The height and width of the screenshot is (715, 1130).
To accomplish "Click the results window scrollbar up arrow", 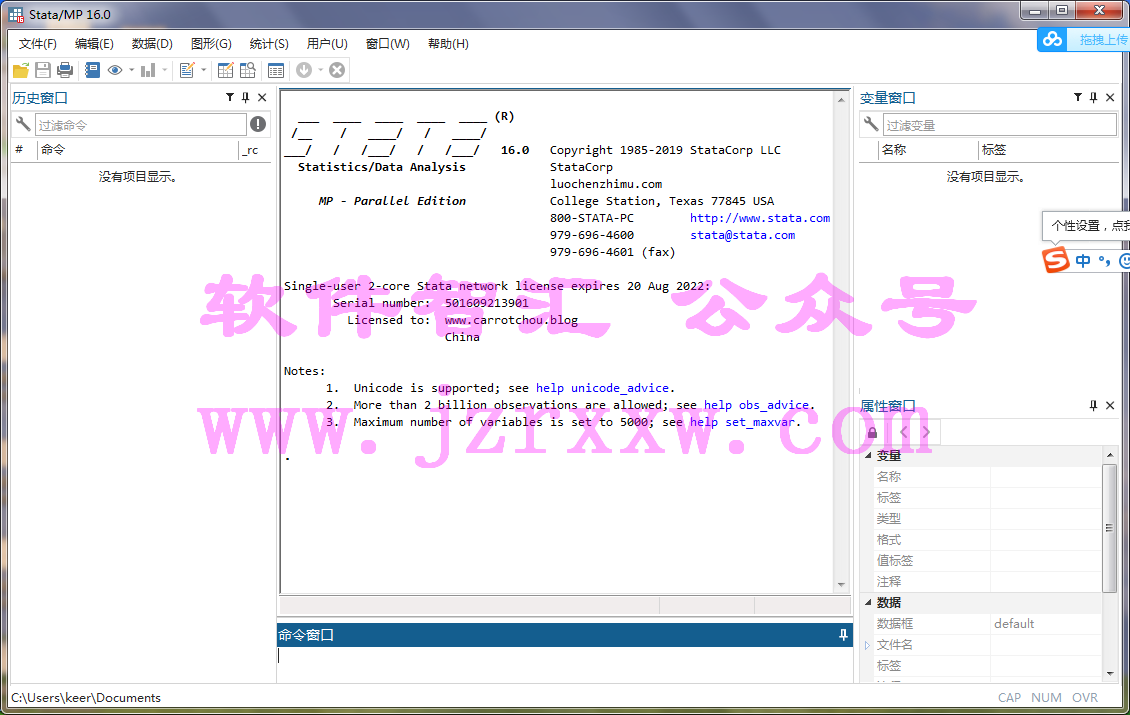I will coord(841,100).
